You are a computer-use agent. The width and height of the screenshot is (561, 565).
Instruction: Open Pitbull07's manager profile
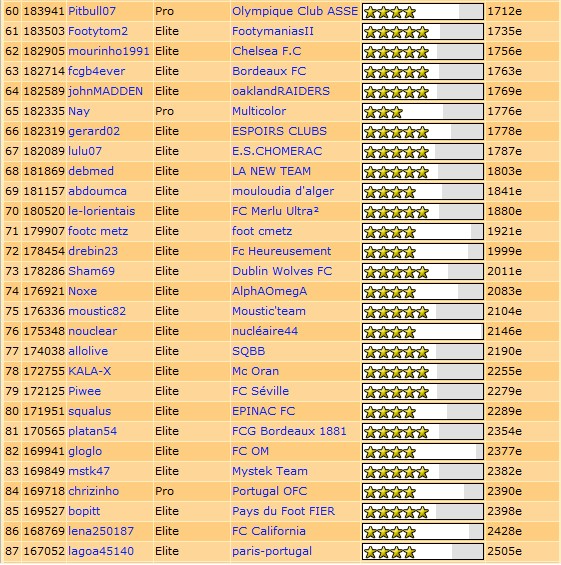(x=92, y=11)
